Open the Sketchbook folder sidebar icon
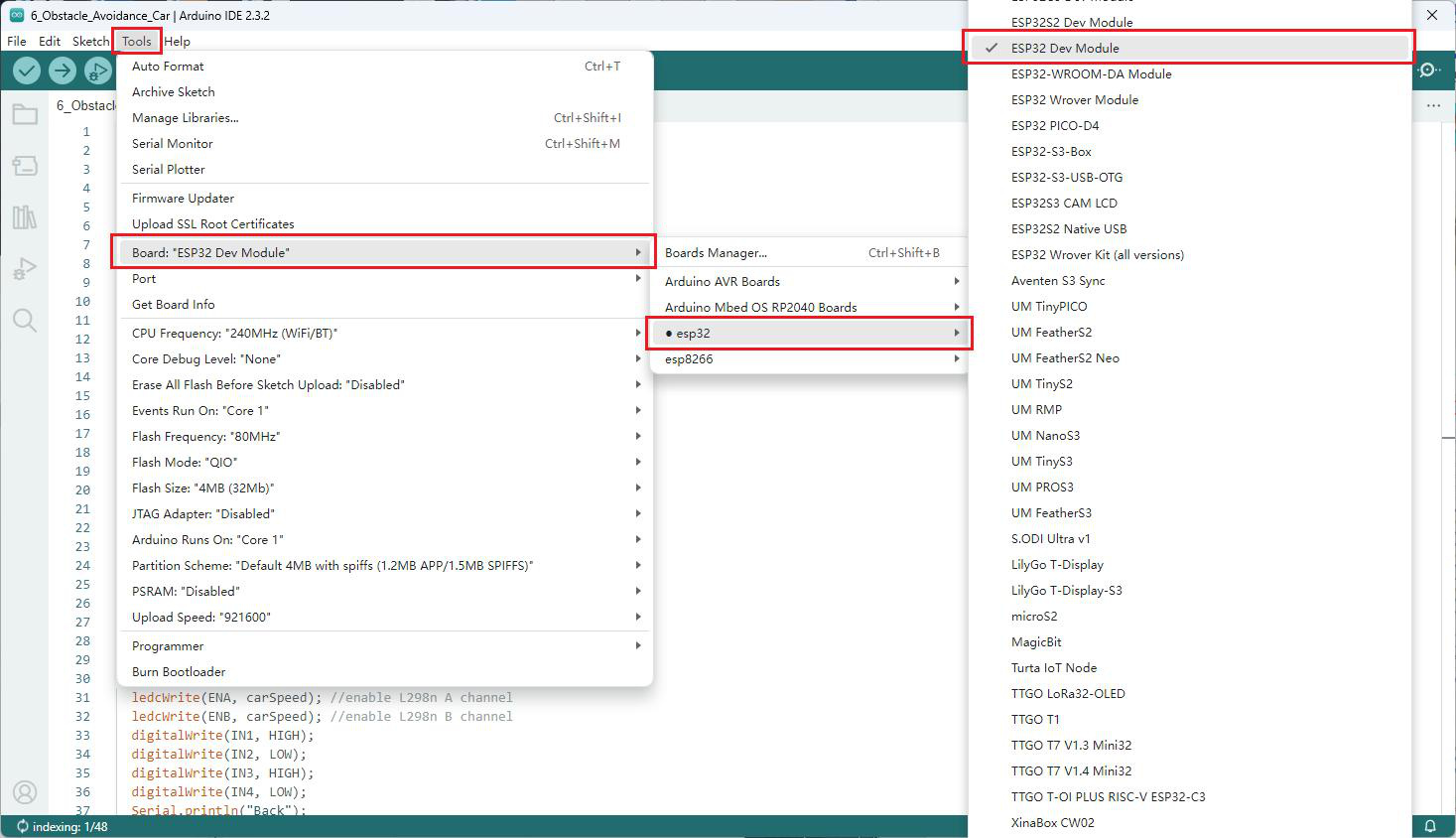The image size is (1456, 838). (25, 114)
